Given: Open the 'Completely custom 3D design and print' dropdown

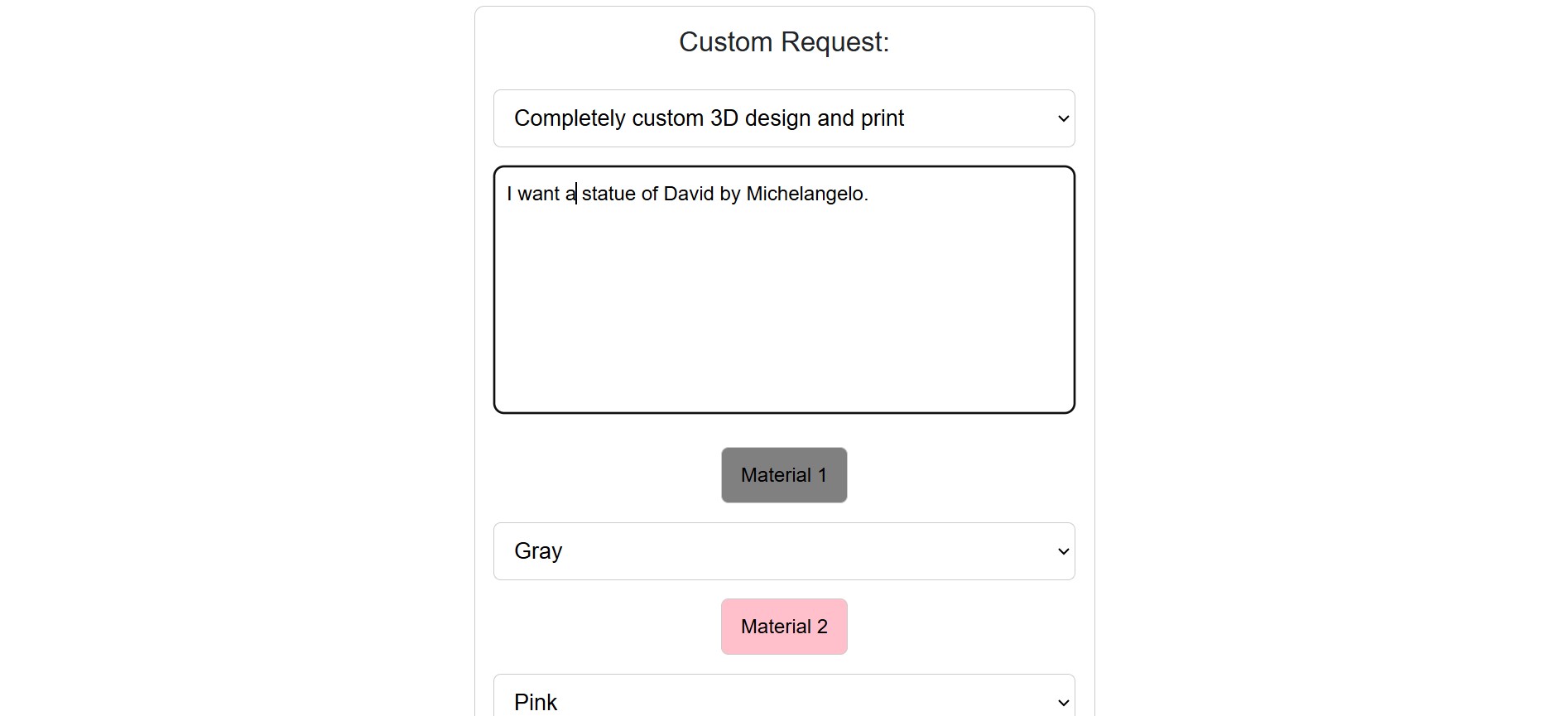Looking at the screenshot, I should (x=783, y=118).
